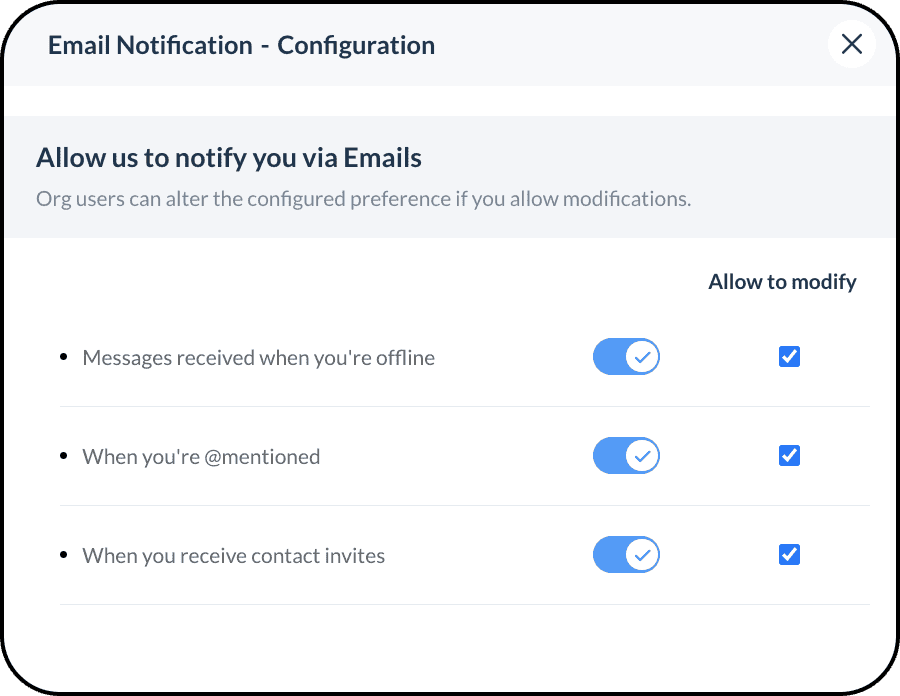
Task: Uncheck Allow to modify for contact invites
Action: tap(789, 555)
